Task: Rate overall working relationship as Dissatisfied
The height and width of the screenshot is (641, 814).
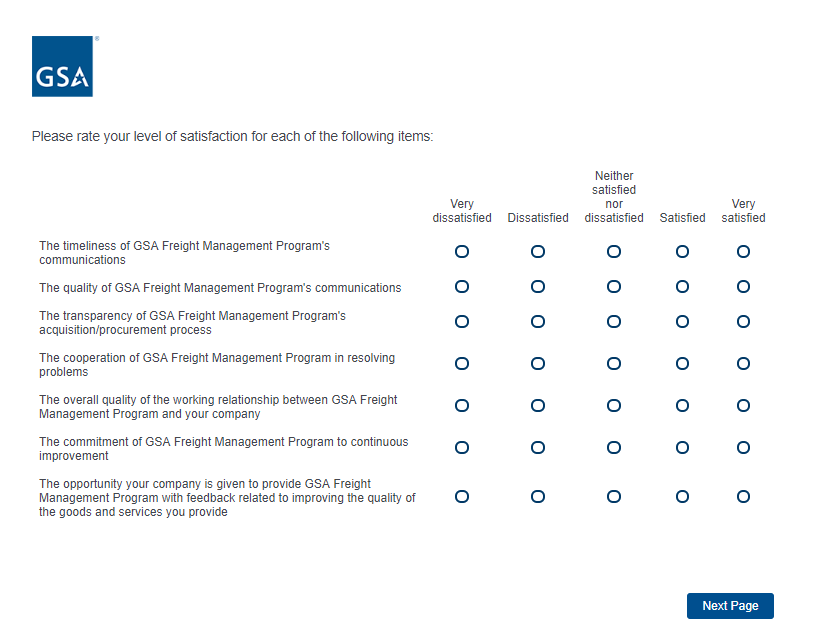Action: tap(538, 406)
